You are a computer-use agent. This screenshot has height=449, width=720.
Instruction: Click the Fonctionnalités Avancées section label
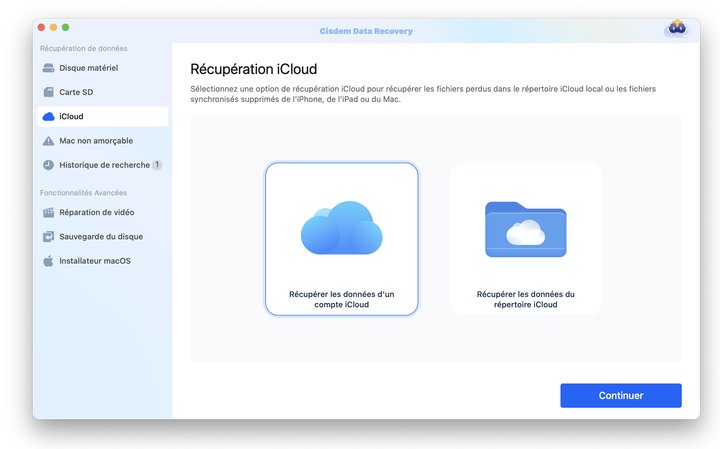(83, 193)
